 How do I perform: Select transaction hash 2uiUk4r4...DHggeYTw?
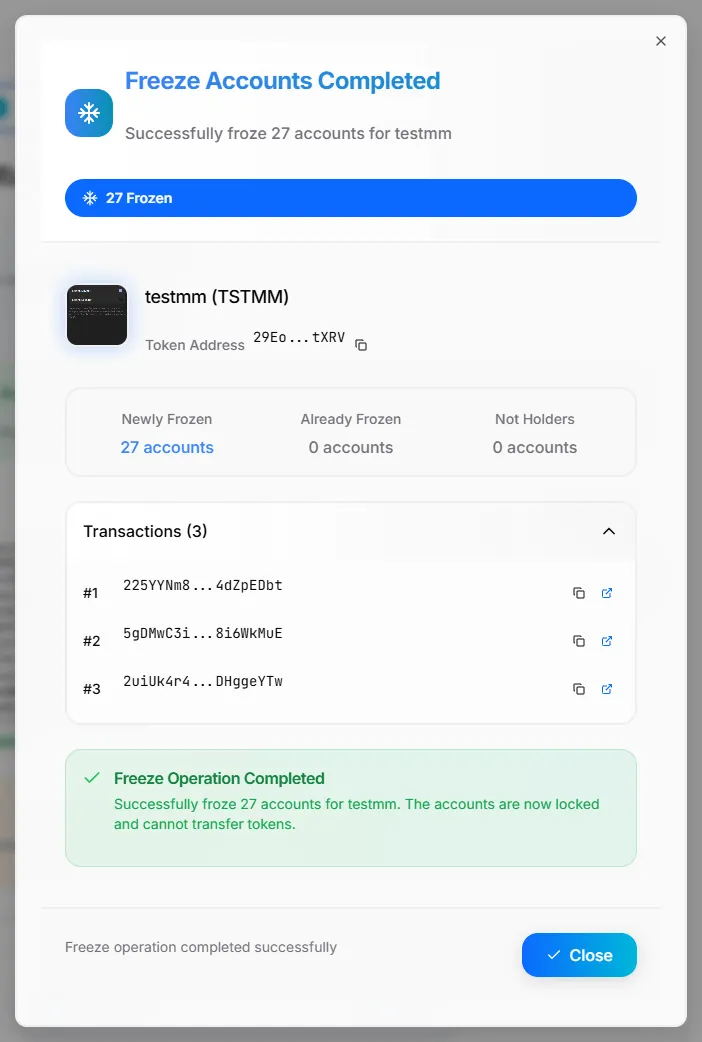(203, 681)
